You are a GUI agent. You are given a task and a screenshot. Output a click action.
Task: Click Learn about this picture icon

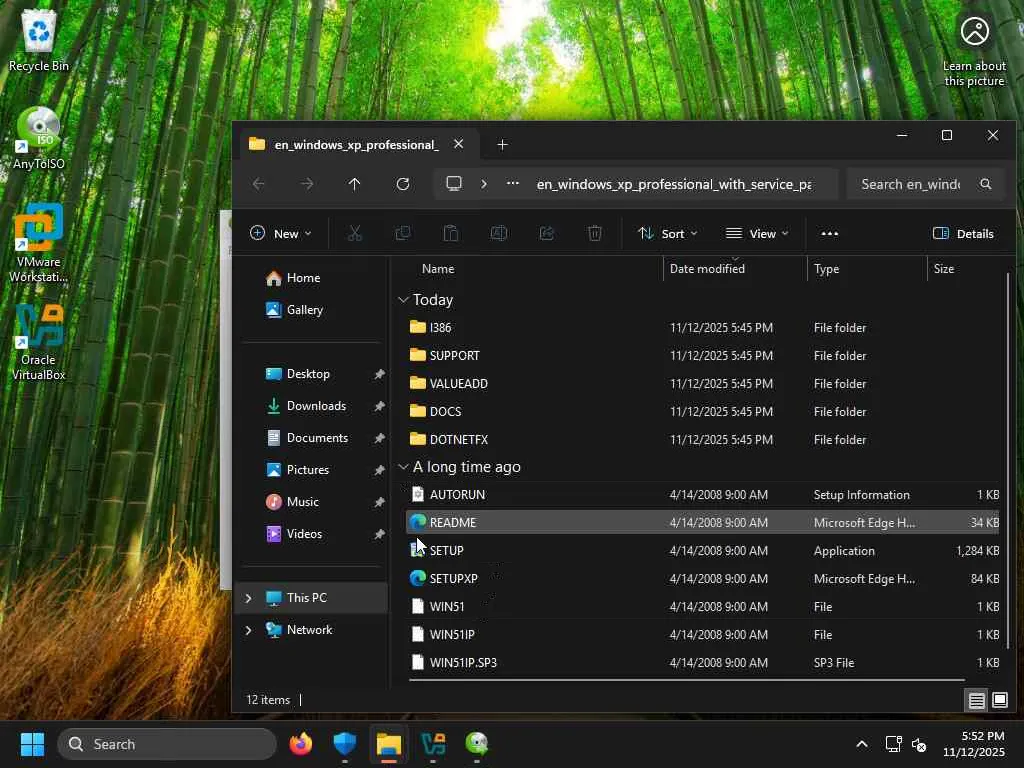coord(974,50)
